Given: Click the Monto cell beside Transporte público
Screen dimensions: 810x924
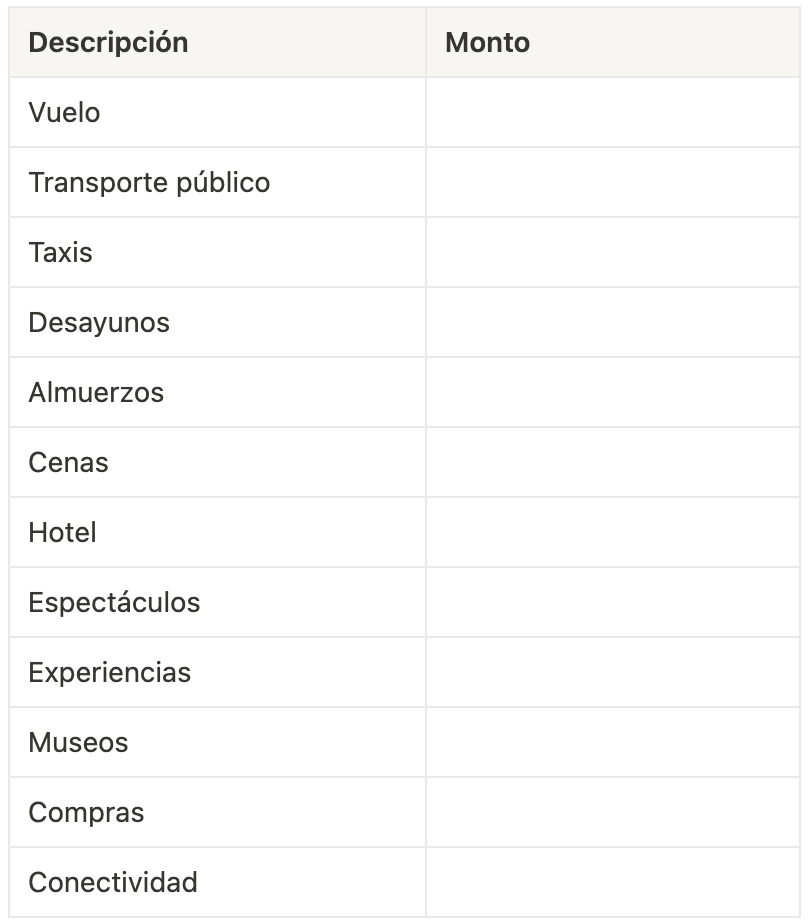Looking at the screenshot, I should pos(613,183).
